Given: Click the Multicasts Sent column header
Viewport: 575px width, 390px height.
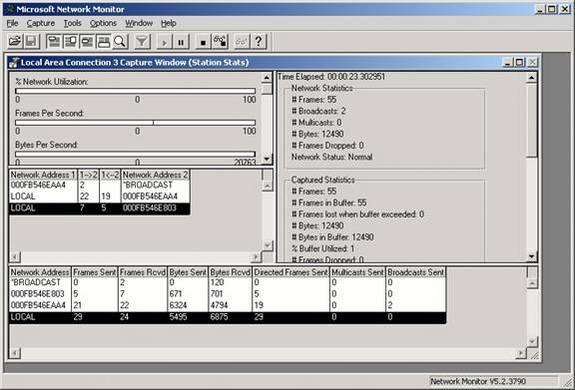Looking at the screenshot, I should tap(358, 272).
